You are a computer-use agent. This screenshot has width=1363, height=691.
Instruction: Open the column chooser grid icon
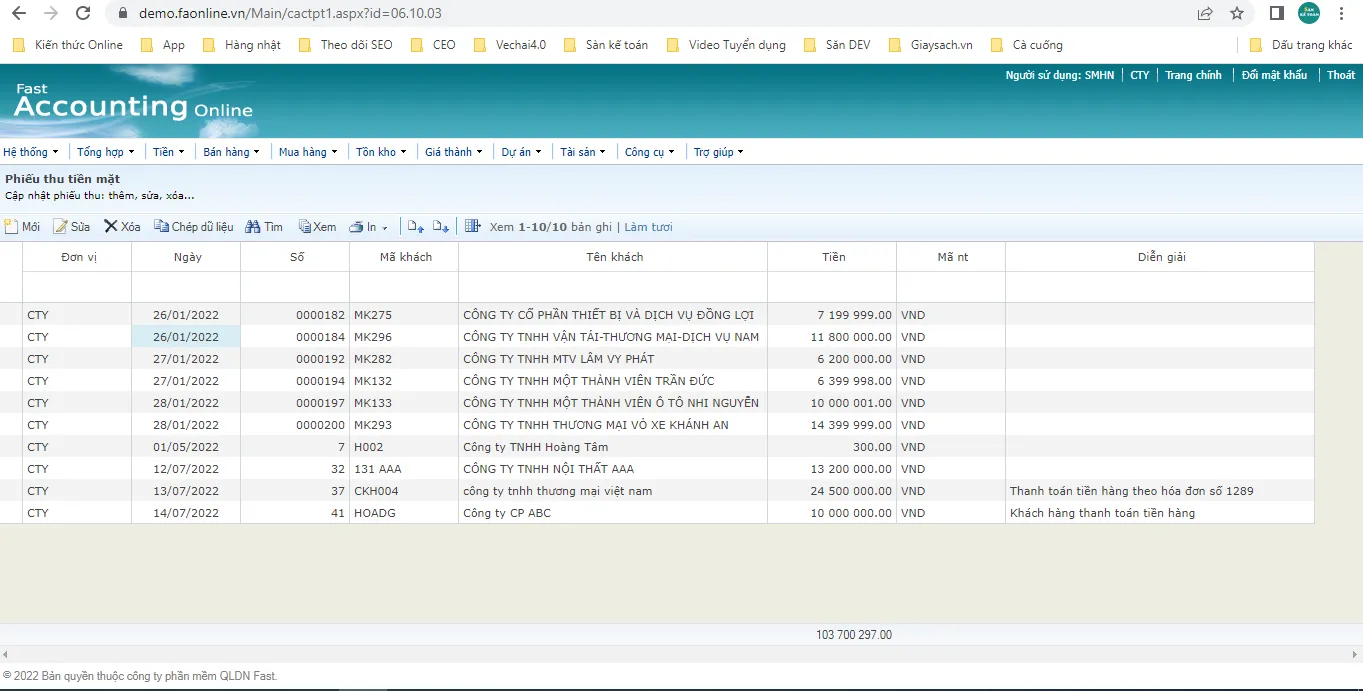tap(473, 227)
